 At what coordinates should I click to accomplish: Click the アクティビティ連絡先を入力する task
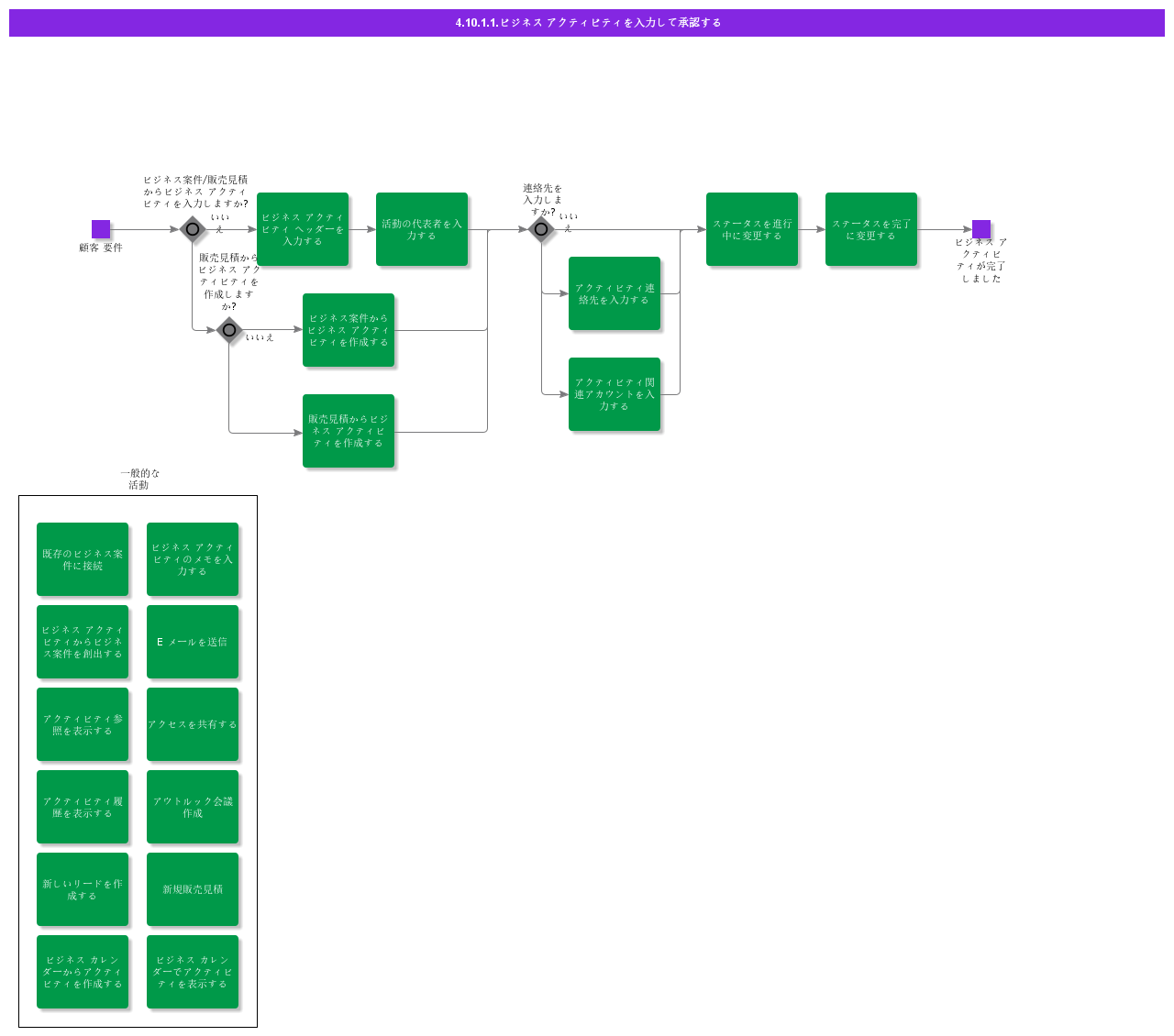(x=615, y=293)
